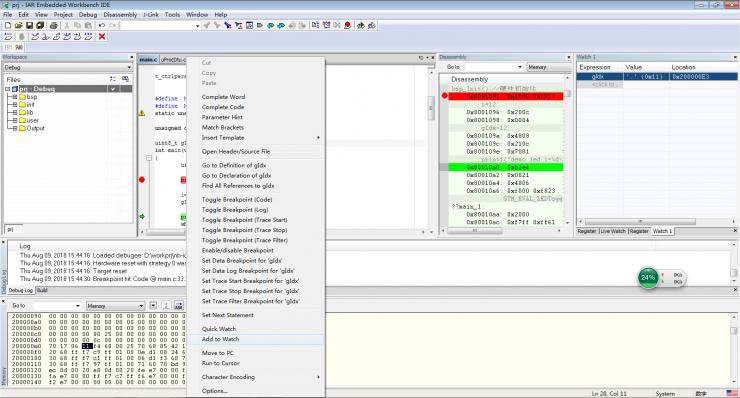Click the Next Statement debug icon
This screenshot has width=740, height=398.
67,36
